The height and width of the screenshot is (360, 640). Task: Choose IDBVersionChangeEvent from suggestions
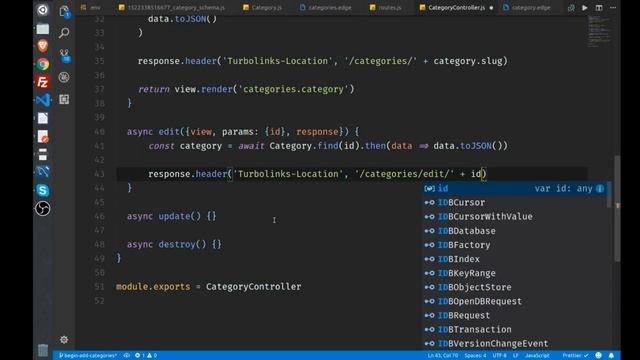(x=514, y=343)
